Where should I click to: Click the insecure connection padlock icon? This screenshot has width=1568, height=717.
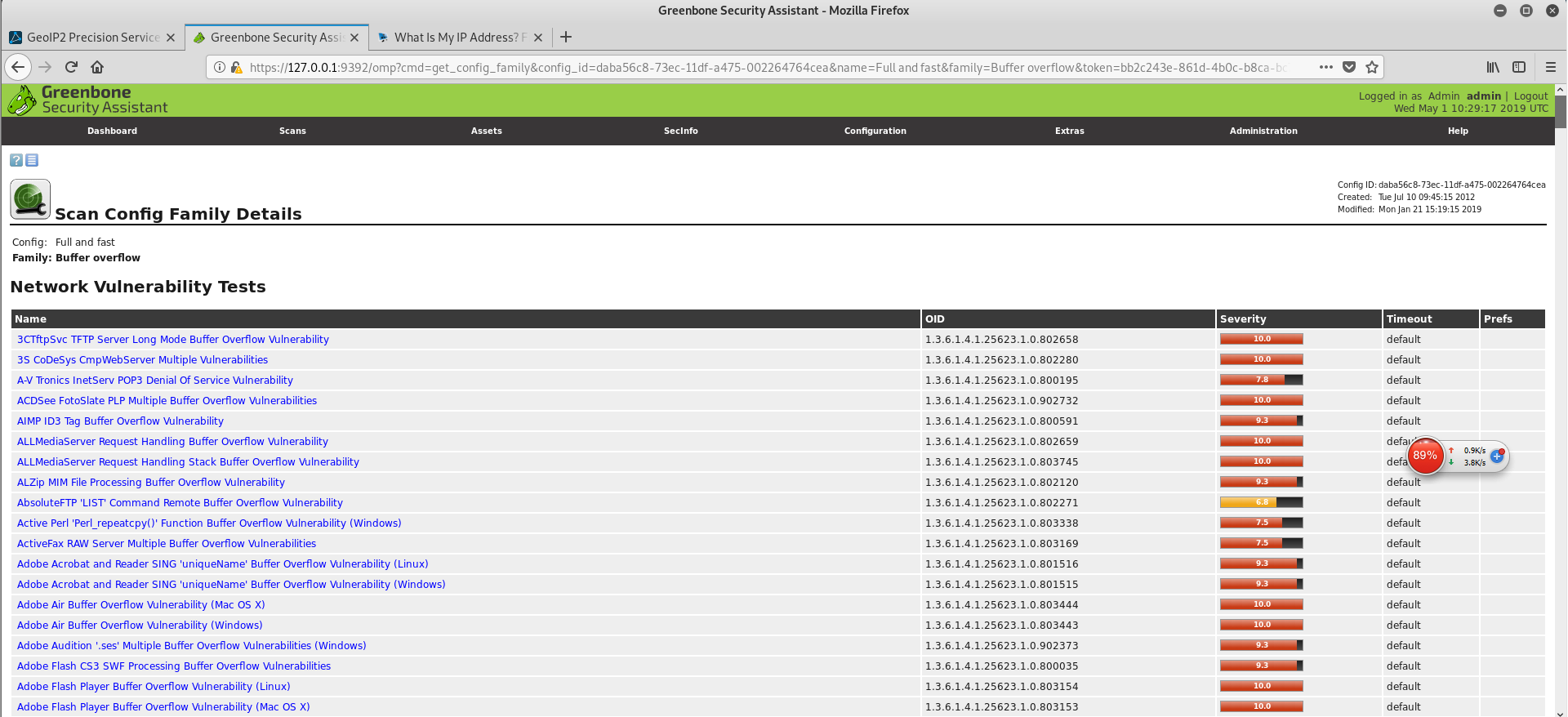(x=236, y=67)
